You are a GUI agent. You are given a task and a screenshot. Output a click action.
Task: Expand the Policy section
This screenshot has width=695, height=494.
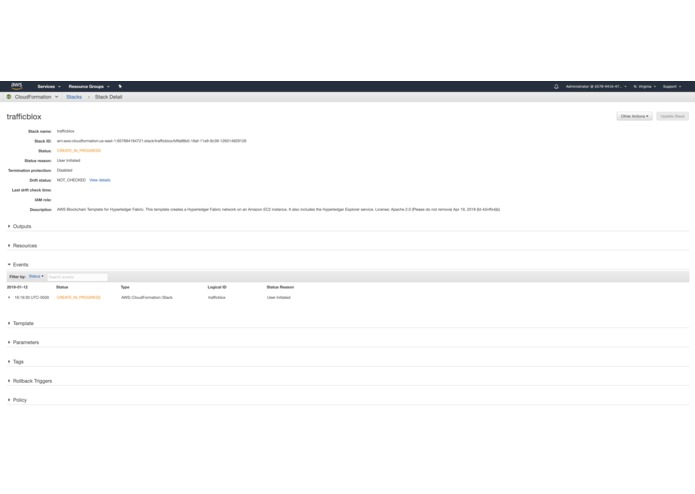tap(17, 400)
